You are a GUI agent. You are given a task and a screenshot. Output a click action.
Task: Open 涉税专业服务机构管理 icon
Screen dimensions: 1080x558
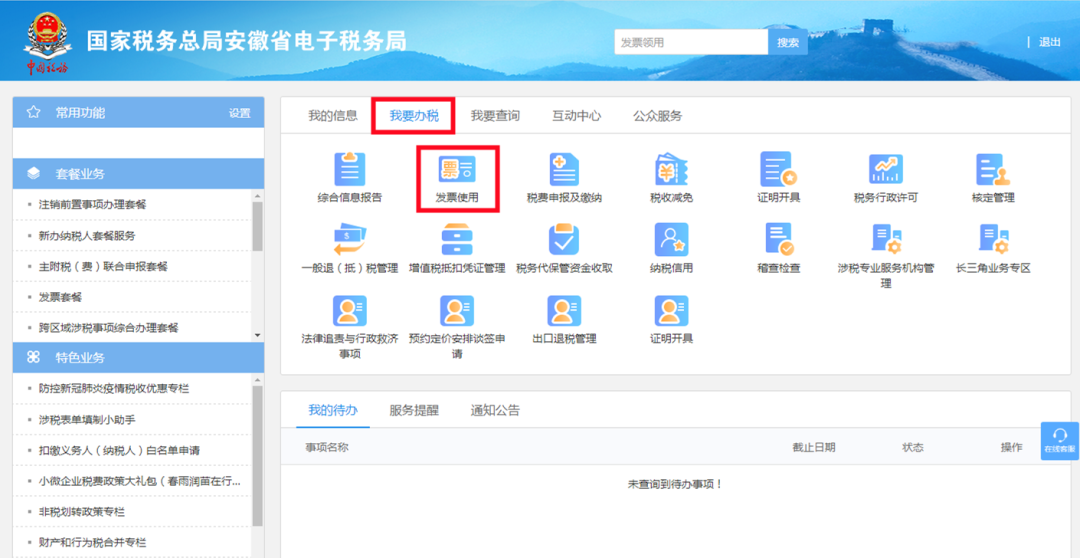(x=886, y=240)
